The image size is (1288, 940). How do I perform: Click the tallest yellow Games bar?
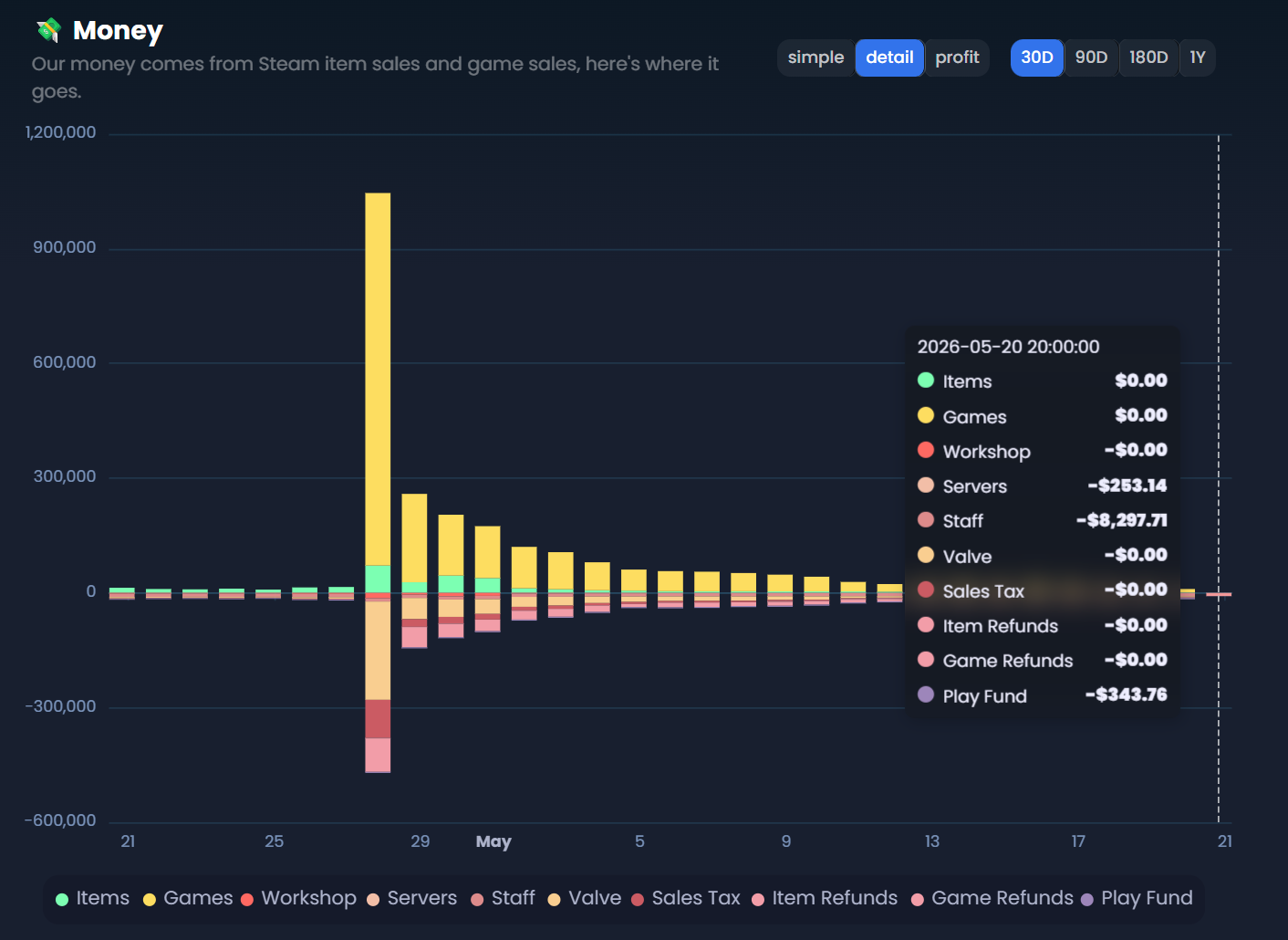click(x=378, y=379)
